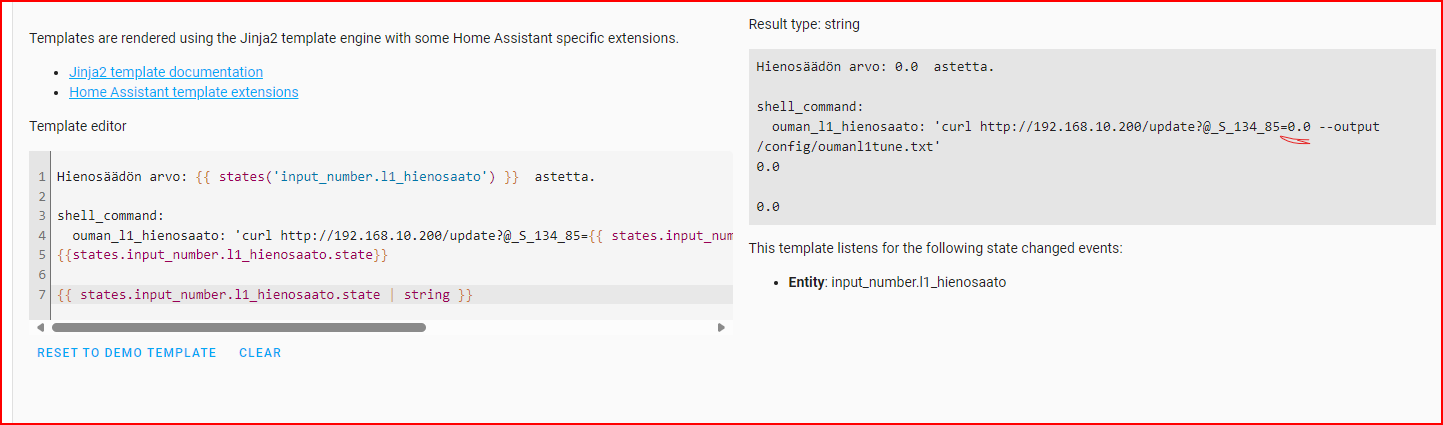
Task: Click line number 1 in editor gutter
Action: pyautogui.click(x=41, y=177)
